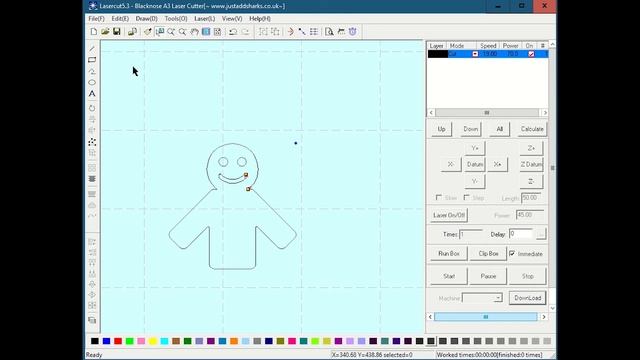Select the black layer color cell

438,54
